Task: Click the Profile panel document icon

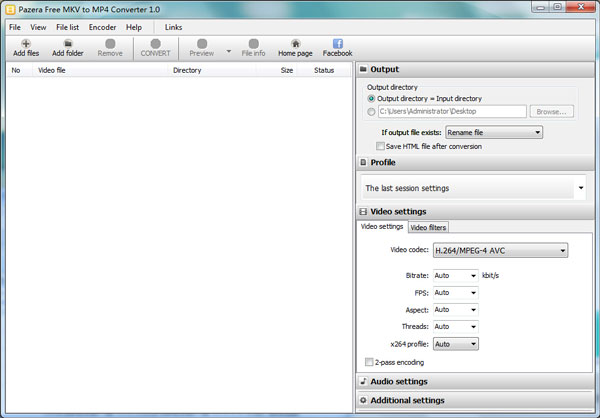Action: 363,162
